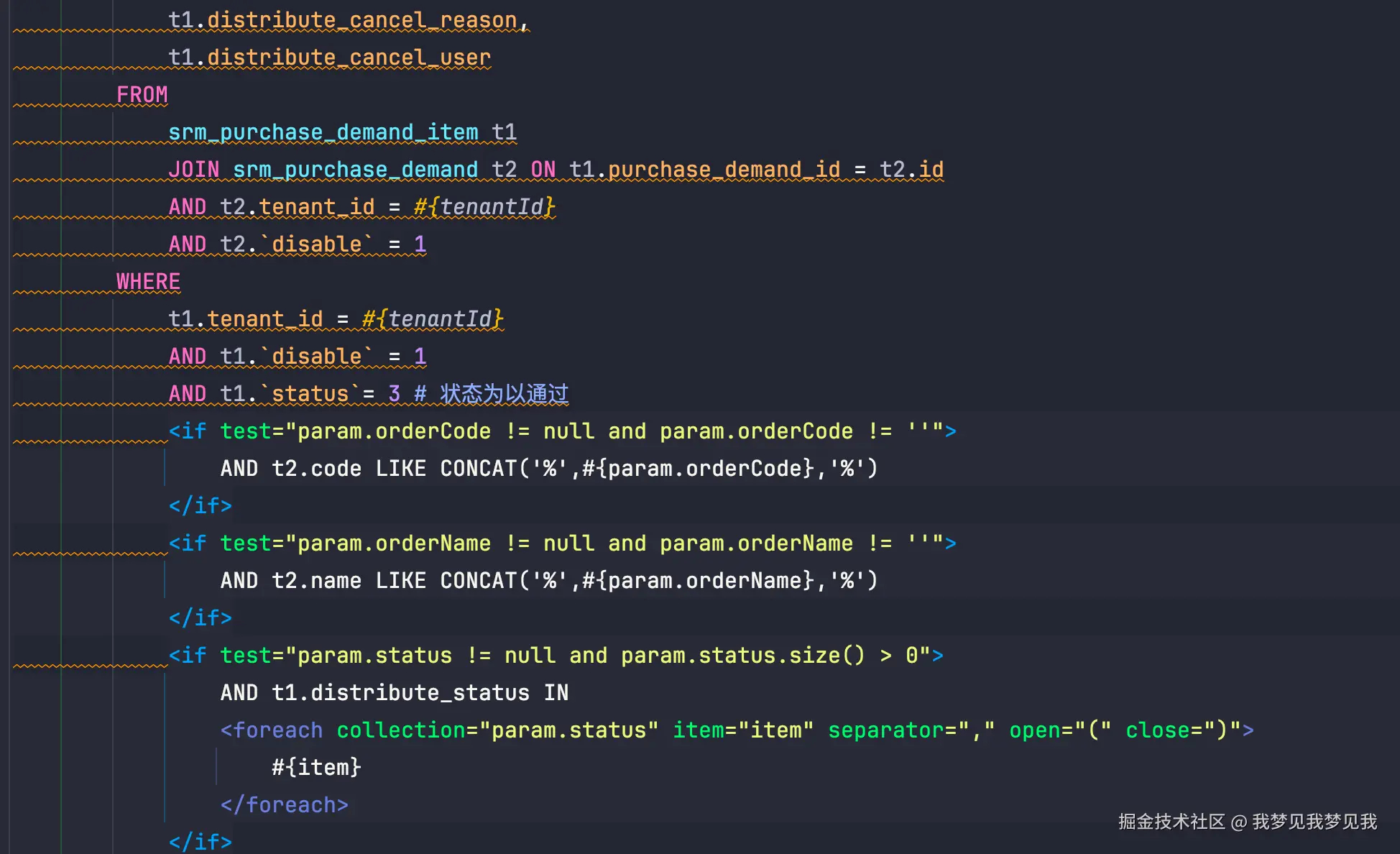The image size is (1400, 854).
Task: Click t2.code LIKE CONCAT line
Action: 548,469
